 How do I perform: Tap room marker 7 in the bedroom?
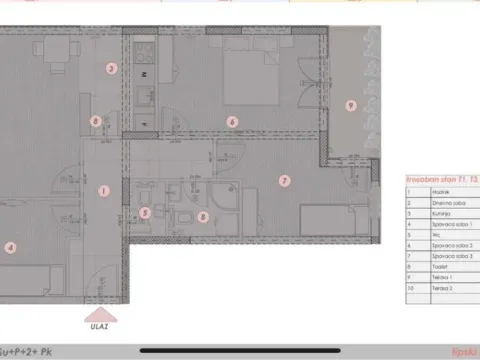coord(284,181)
